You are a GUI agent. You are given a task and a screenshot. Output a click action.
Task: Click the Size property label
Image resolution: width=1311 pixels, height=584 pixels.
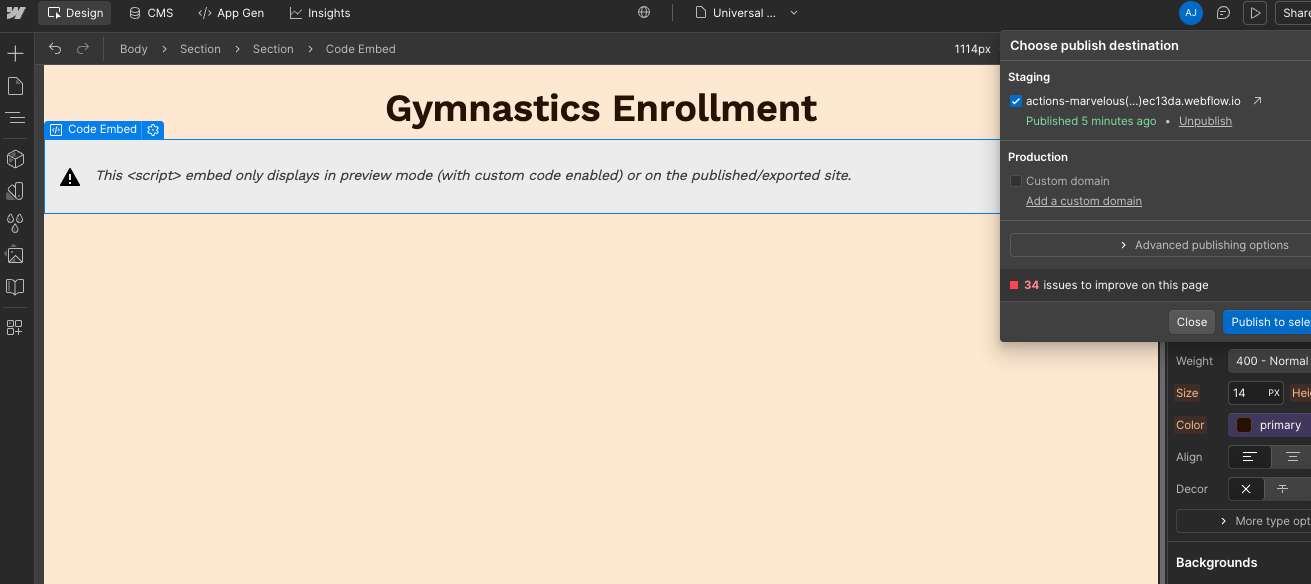tap(1187, 393)
